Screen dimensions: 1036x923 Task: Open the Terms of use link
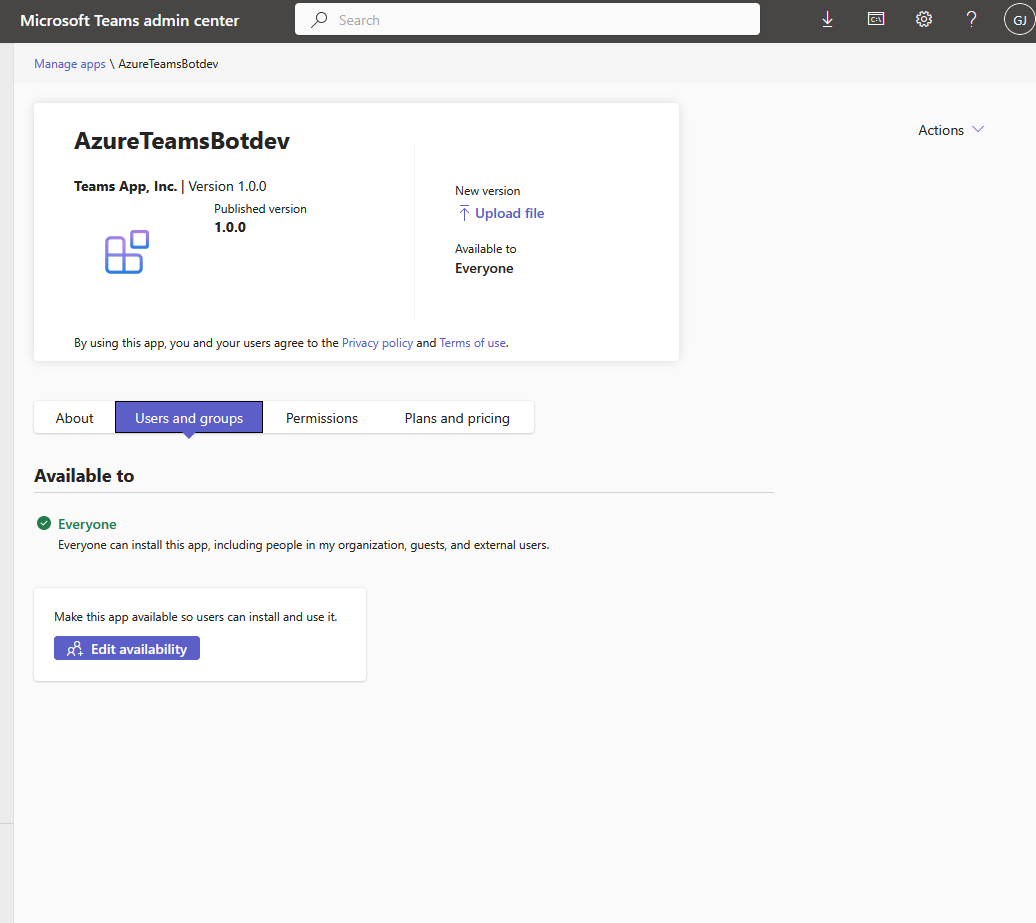tap(472, 343)
